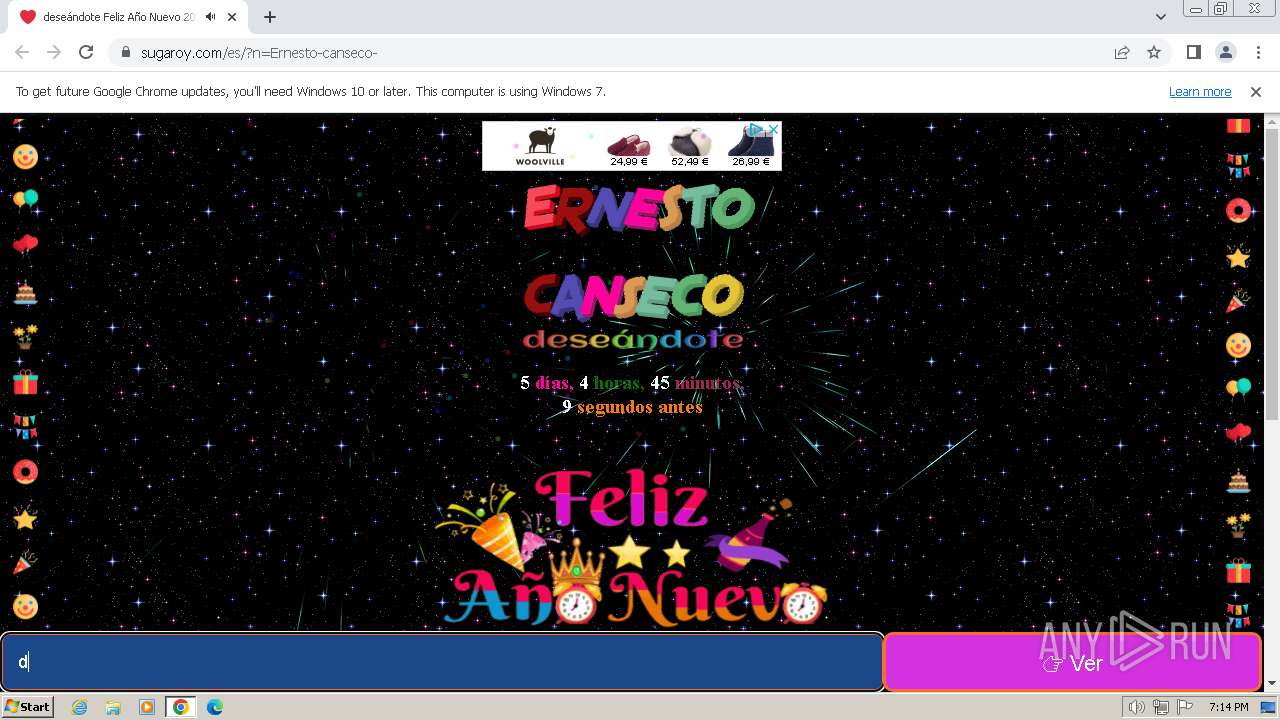1280x720 pixels.
Task: Open the Learn more link
Action: (1200, 92)
